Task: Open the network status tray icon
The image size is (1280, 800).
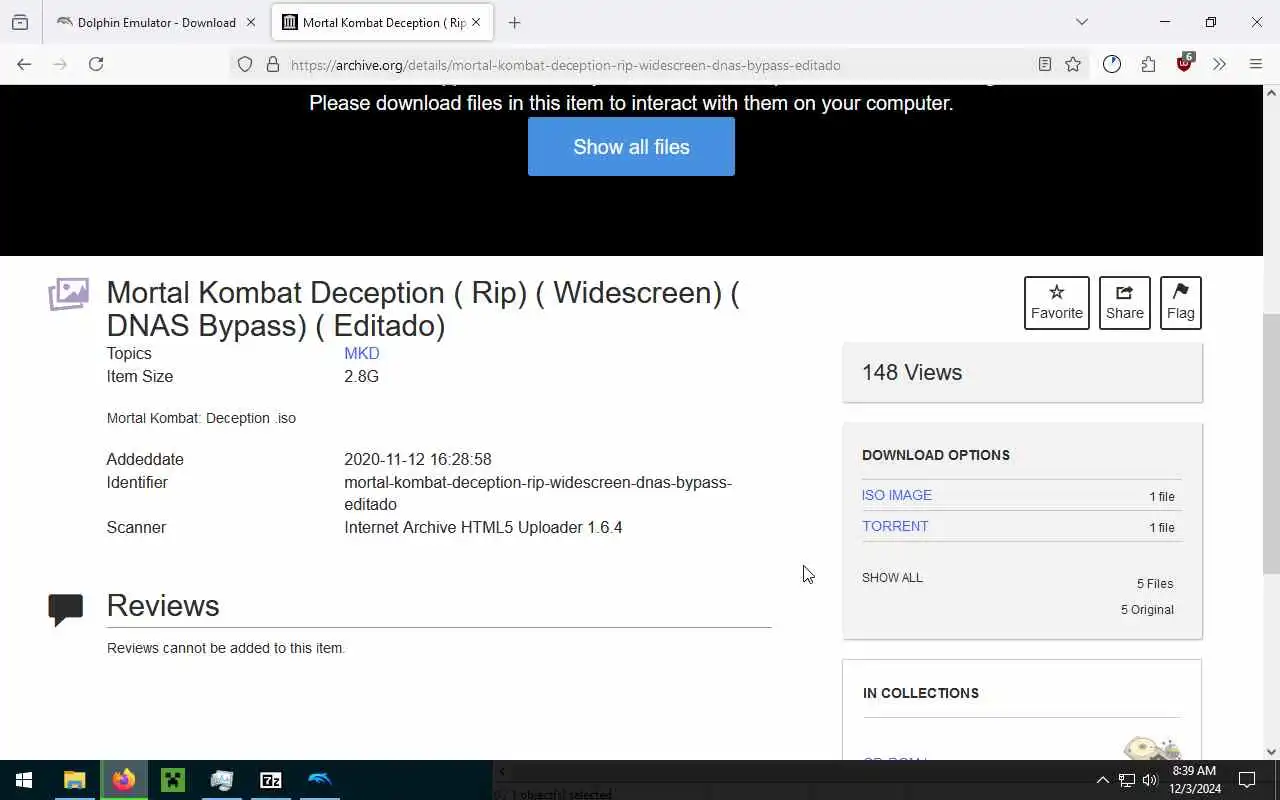Action: pyautogui.click(x=1126, y=780)
